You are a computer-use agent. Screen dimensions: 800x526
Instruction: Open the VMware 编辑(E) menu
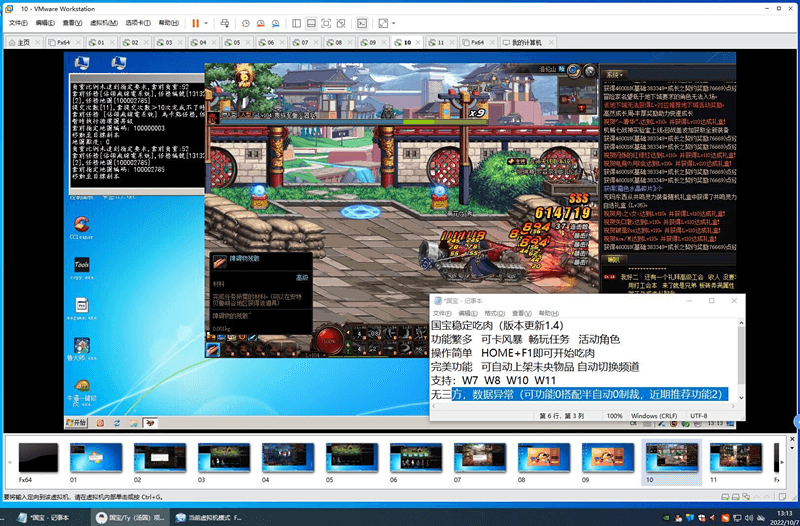(45, 23)
